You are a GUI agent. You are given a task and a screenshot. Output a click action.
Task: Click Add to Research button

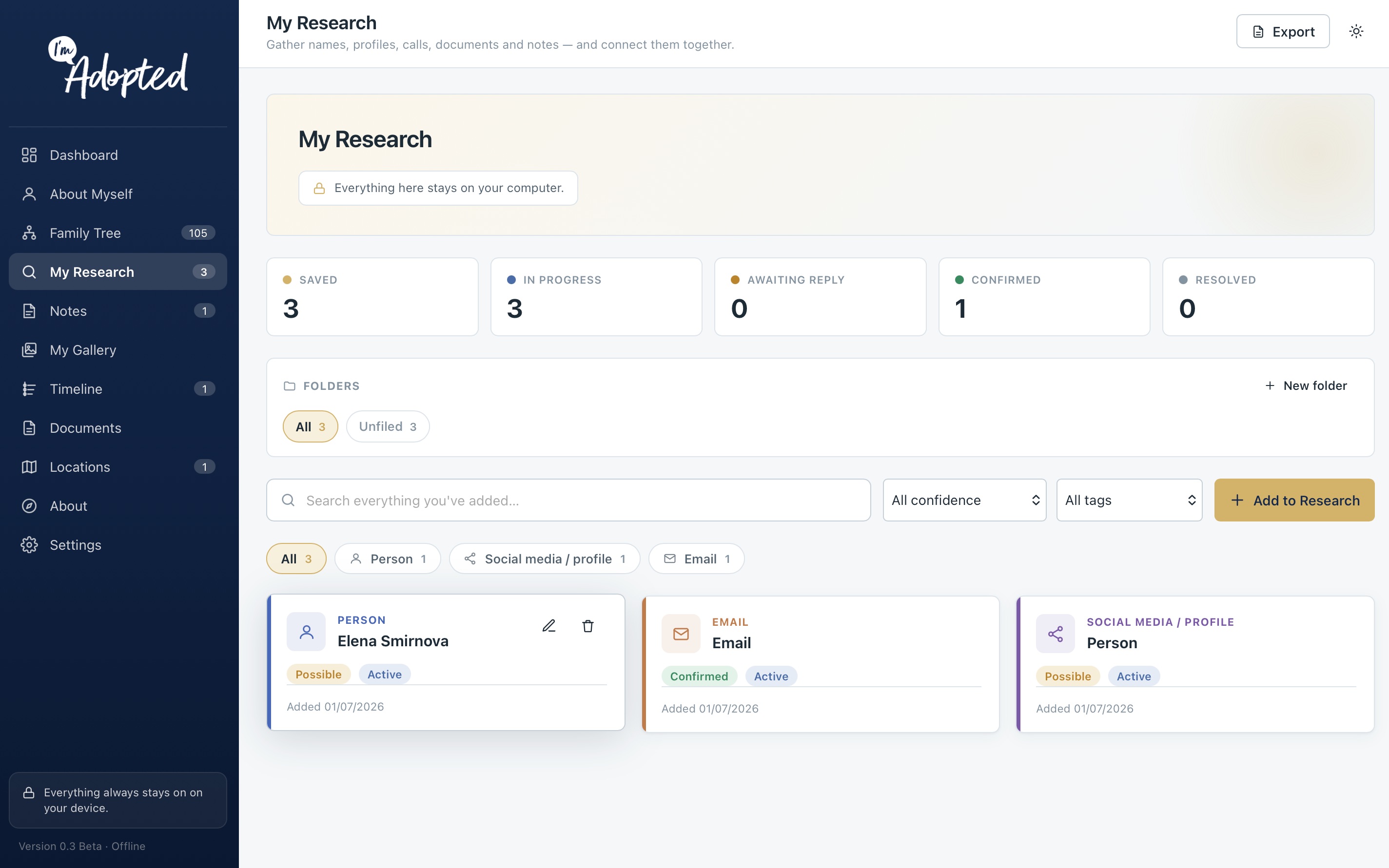(1294, 501)
